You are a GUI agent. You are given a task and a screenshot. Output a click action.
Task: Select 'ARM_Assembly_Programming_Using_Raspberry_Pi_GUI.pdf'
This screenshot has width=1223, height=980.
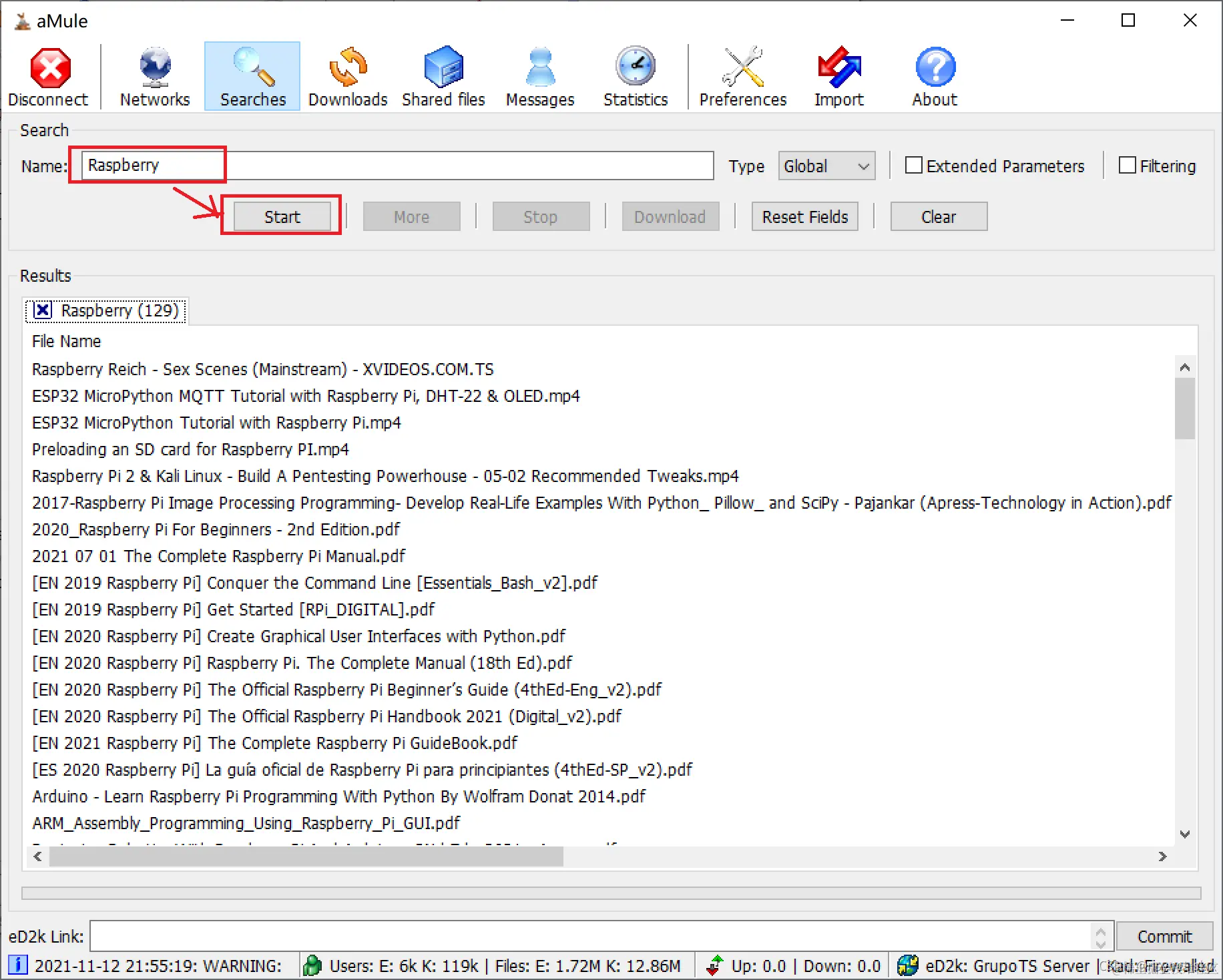tap(246, 823)
